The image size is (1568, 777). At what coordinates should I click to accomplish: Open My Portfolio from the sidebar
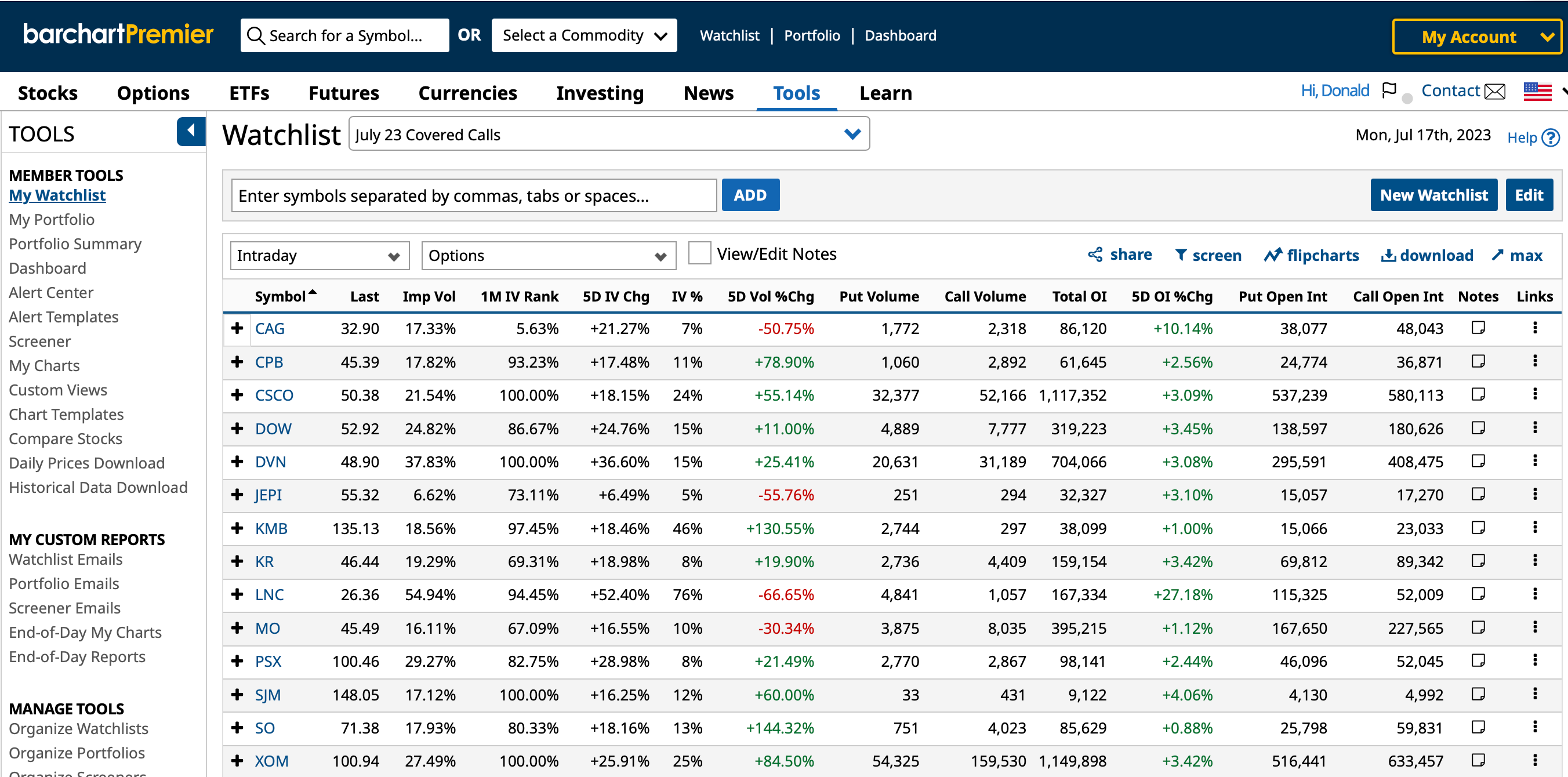(x=51, y=219)
